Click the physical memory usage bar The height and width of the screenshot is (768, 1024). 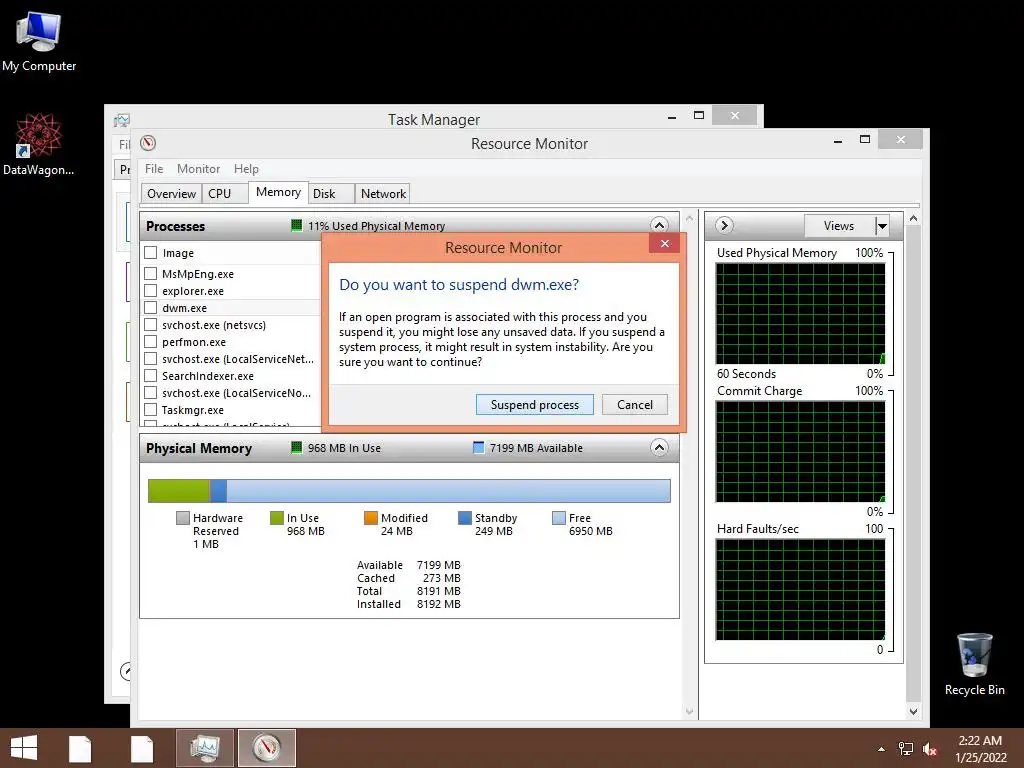coord(409,491)
